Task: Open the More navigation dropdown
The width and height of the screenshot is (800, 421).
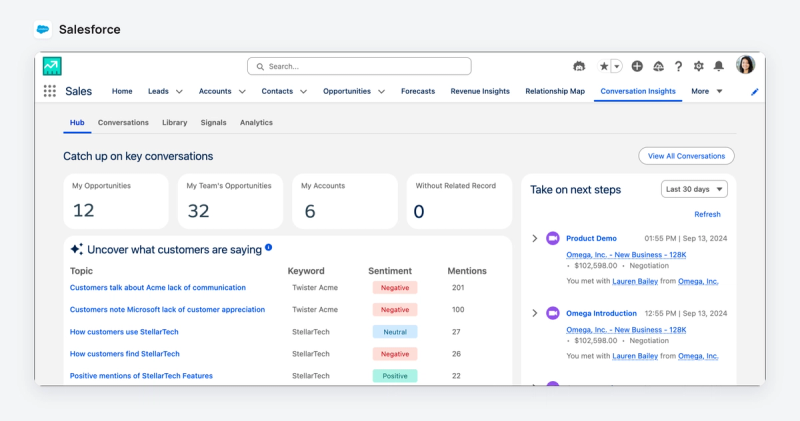Action: pos(707,91)
